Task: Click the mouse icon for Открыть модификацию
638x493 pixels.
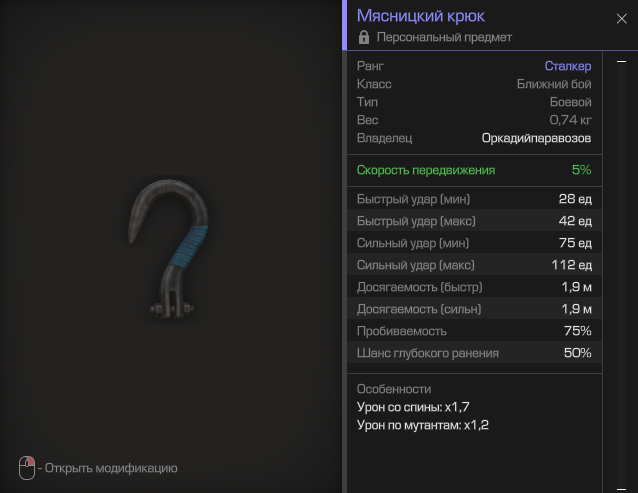Action: 27,468
